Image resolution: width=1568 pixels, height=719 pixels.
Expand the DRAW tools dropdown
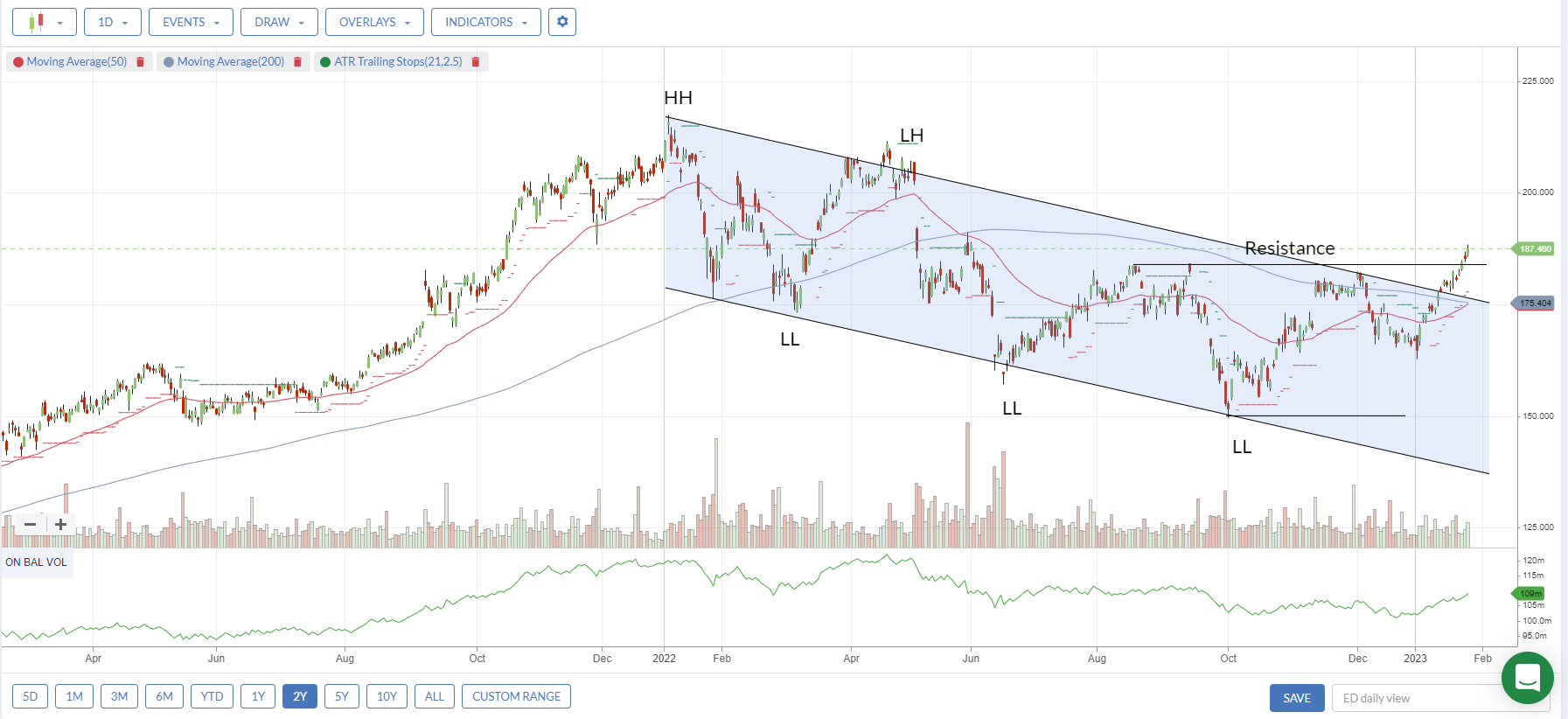tap(279, 22)
